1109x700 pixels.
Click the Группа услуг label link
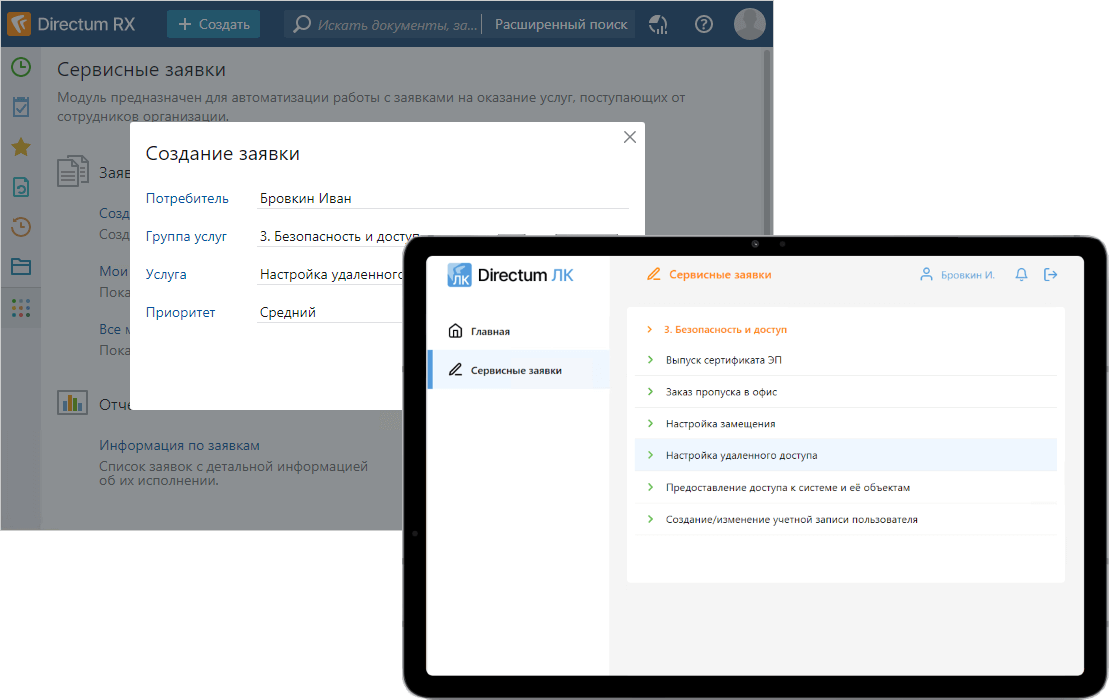click(186, 237)
